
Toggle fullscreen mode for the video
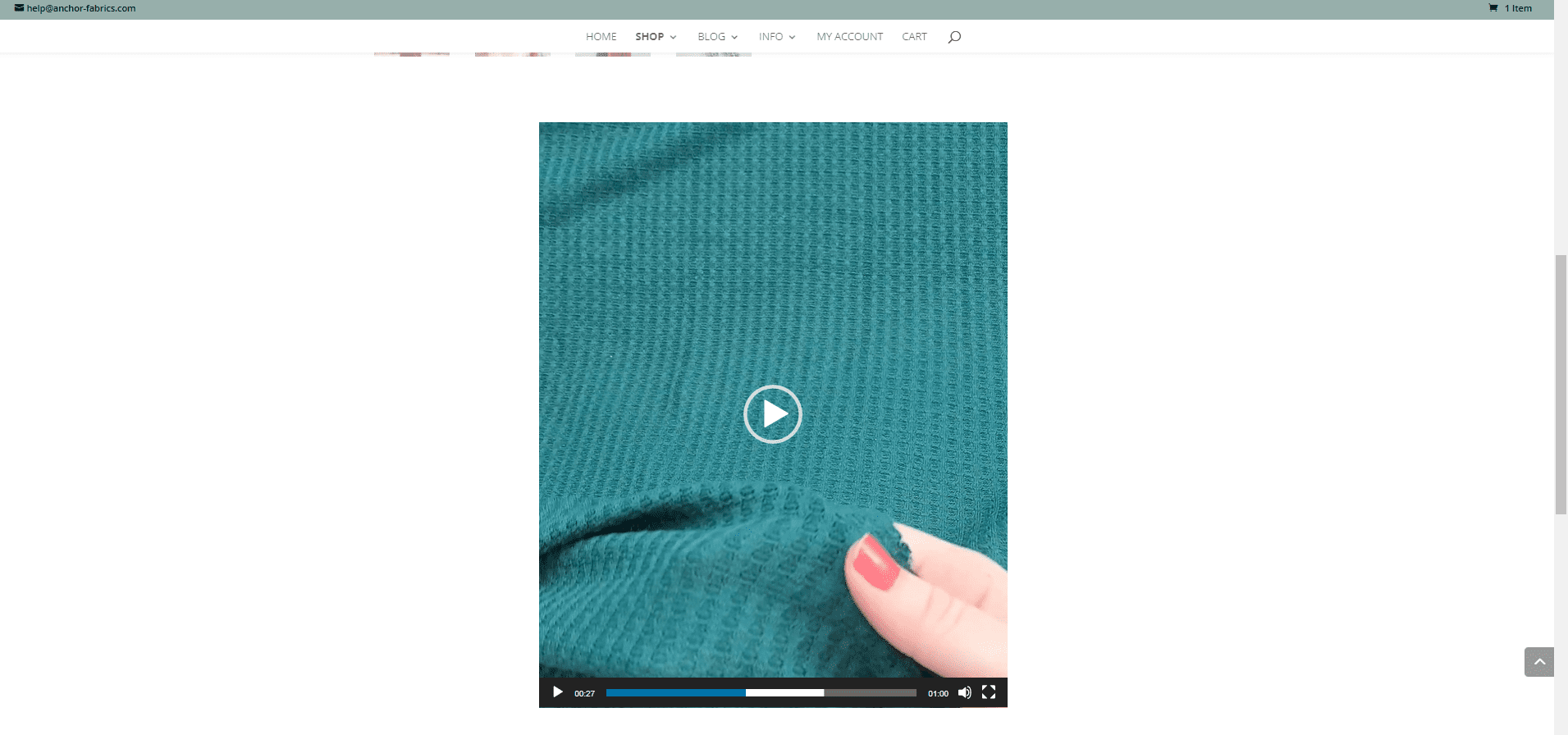pyautogui.click(x=989, y=692)
